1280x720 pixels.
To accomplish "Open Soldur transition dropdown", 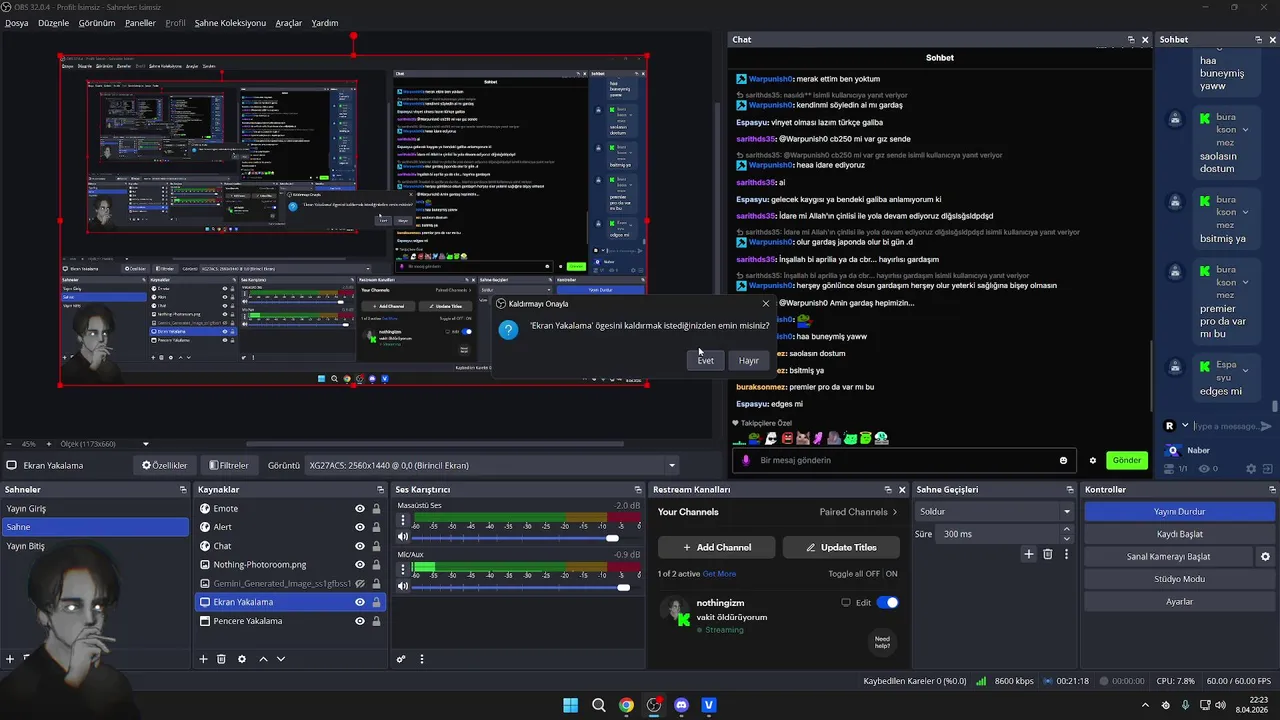I will (x=994, y=511).
